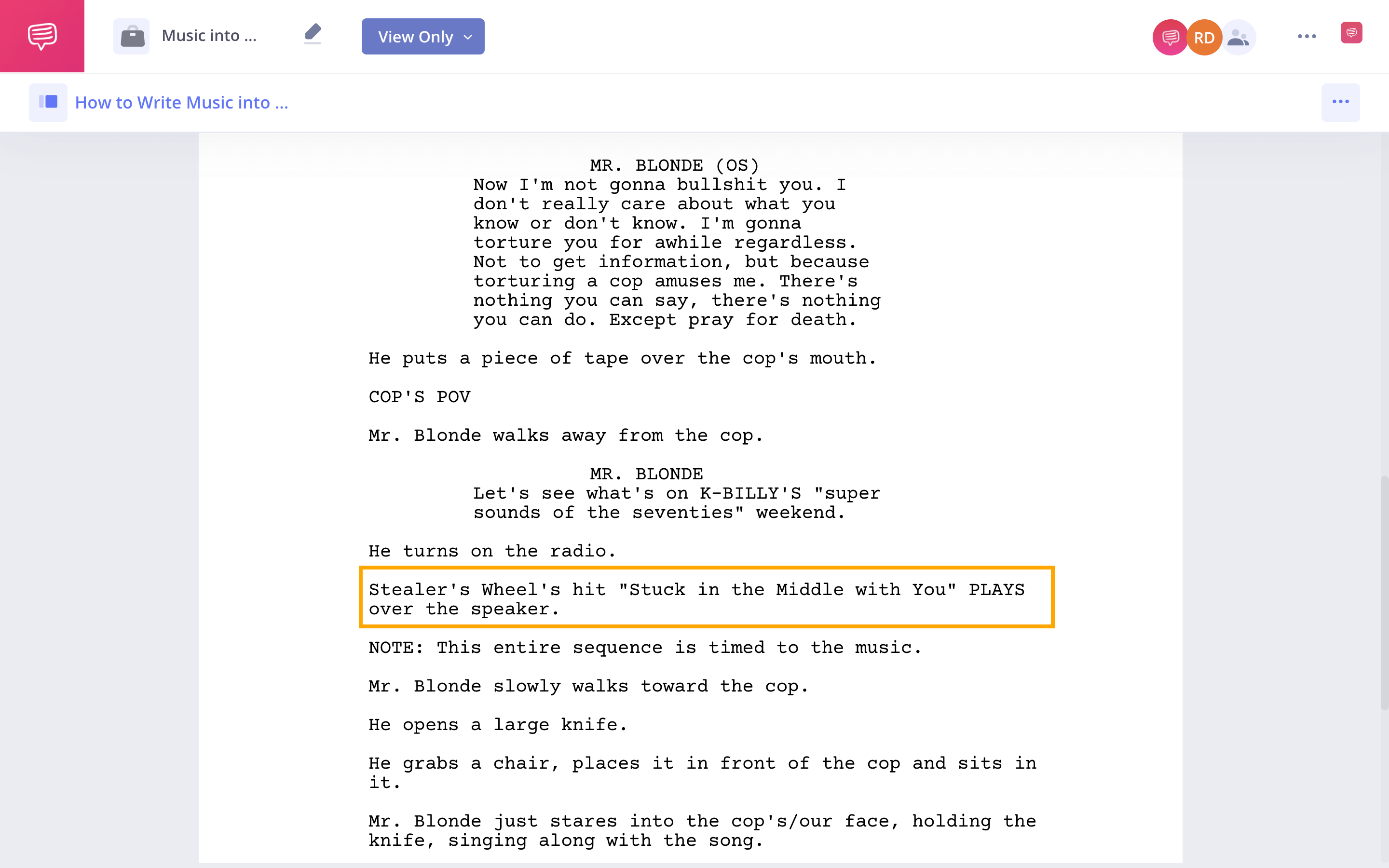Click the View Only button to change permissions
The image size is (1389, 868).
423,36
